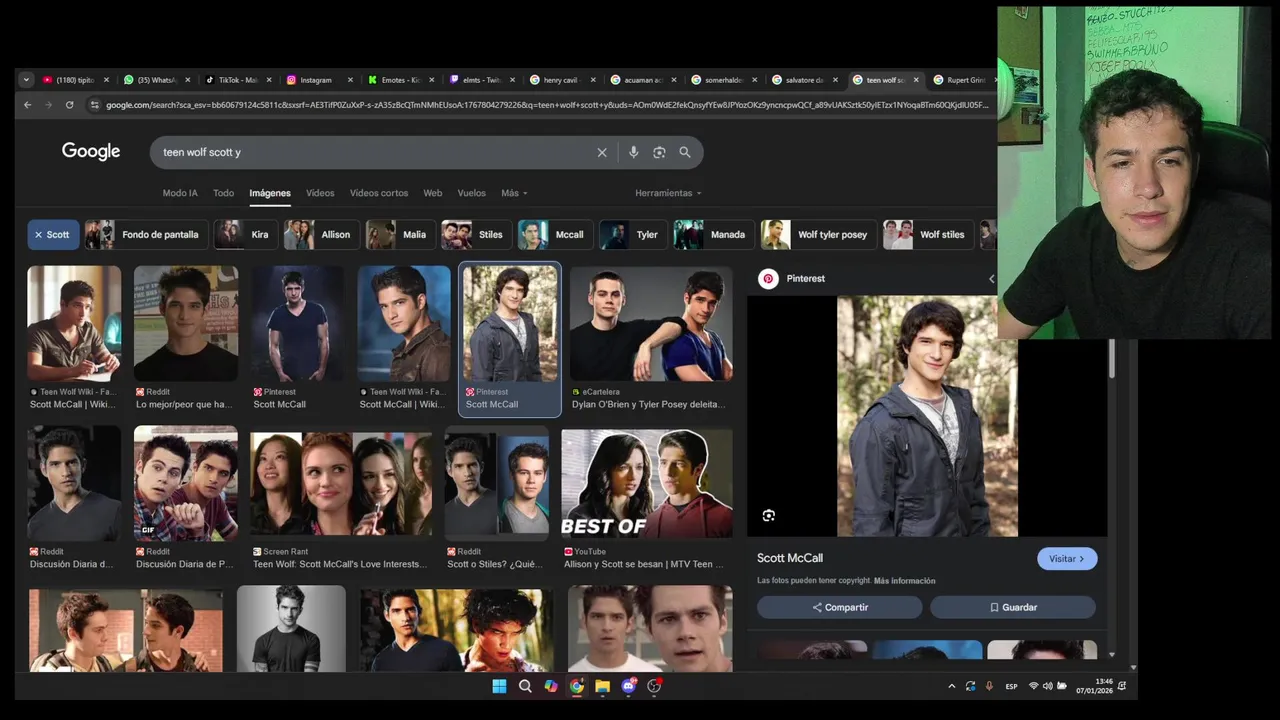Screen dimensions: 1280x720
Task: Click the Compartir share button
Action: pos(840,607)
